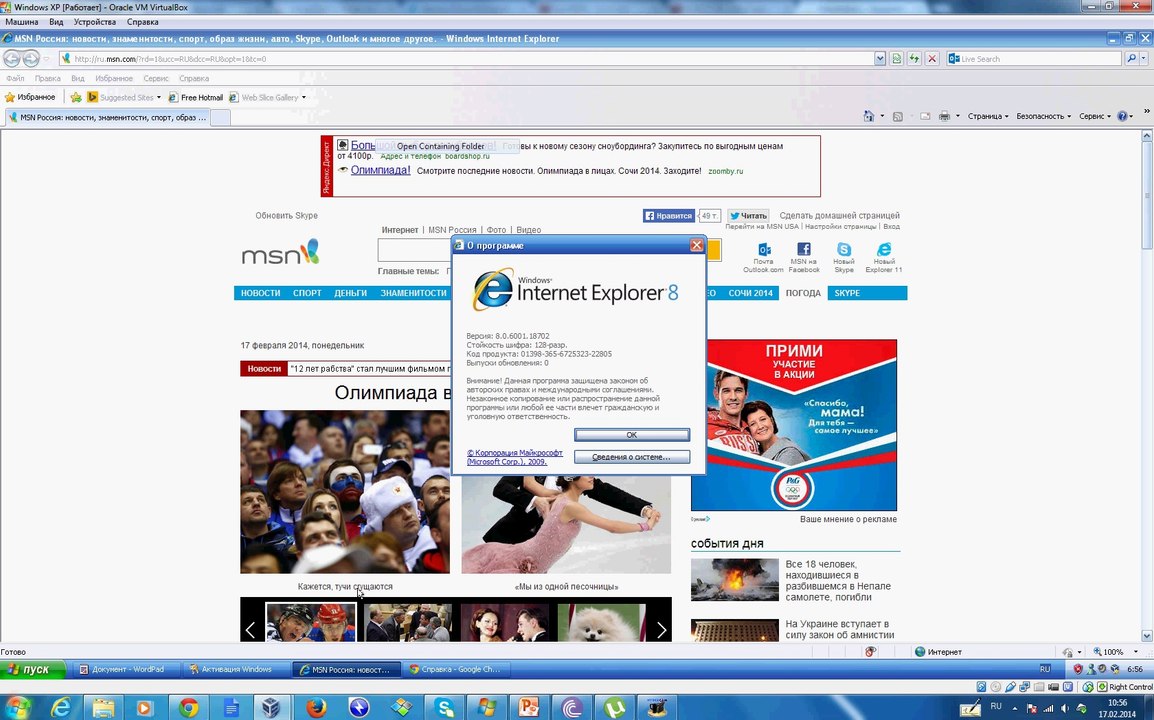
Task: Click the green refresh arrows icon
Action: click(x=914, y=59)
